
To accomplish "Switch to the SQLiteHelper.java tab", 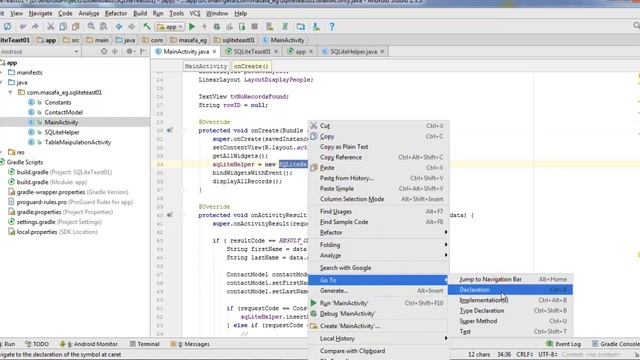I will pos(353,51).
